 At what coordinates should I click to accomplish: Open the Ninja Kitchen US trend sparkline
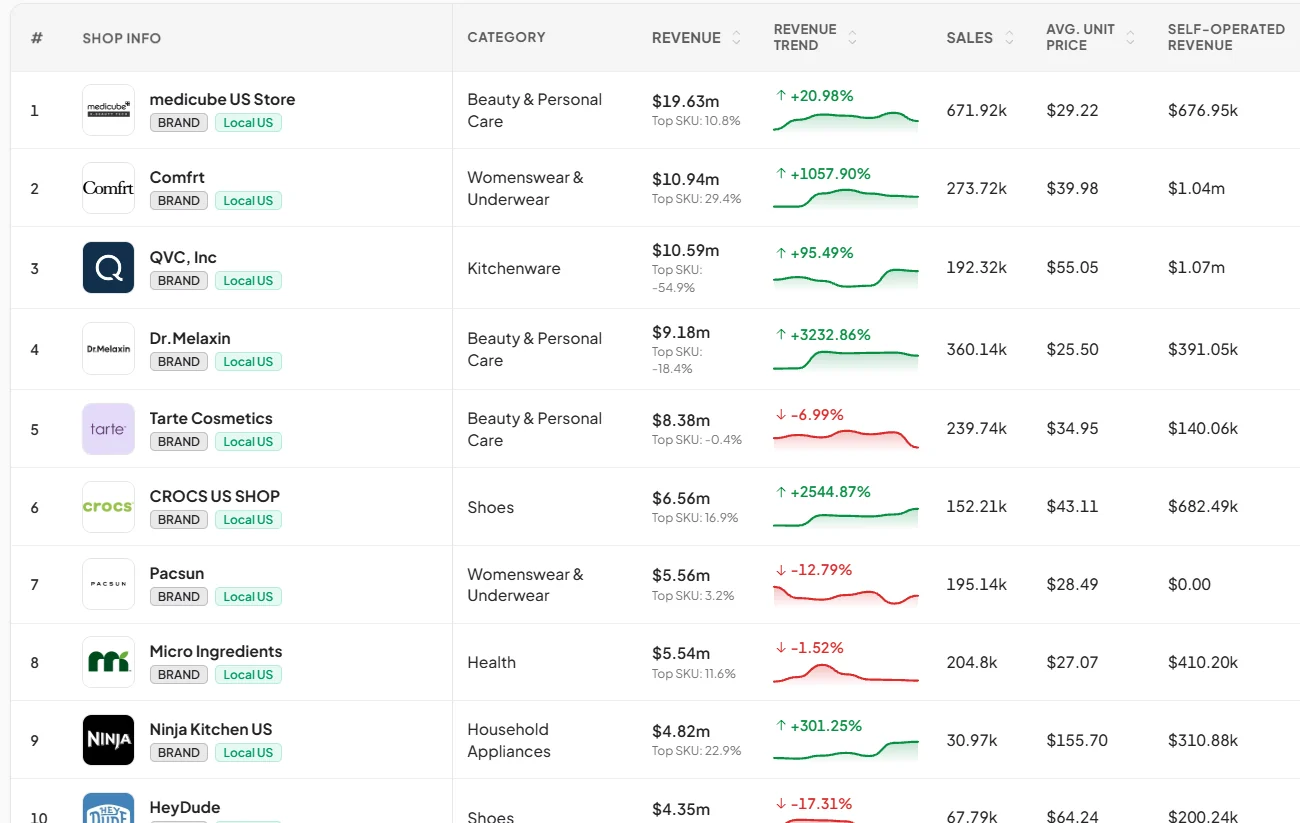tap(846, 749)
